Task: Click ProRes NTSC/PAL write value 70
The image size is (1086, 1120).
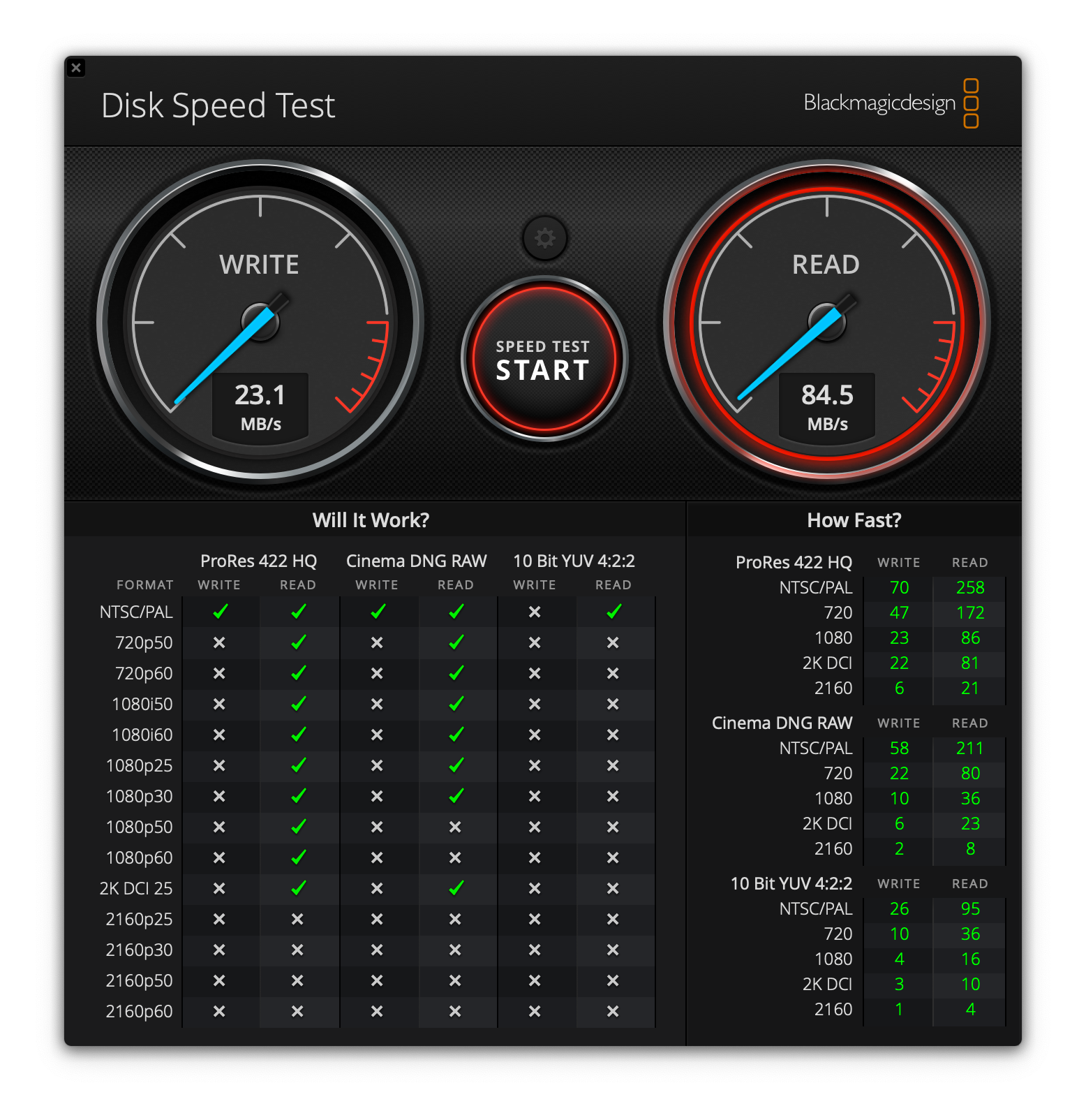Action: click(900, 588)
